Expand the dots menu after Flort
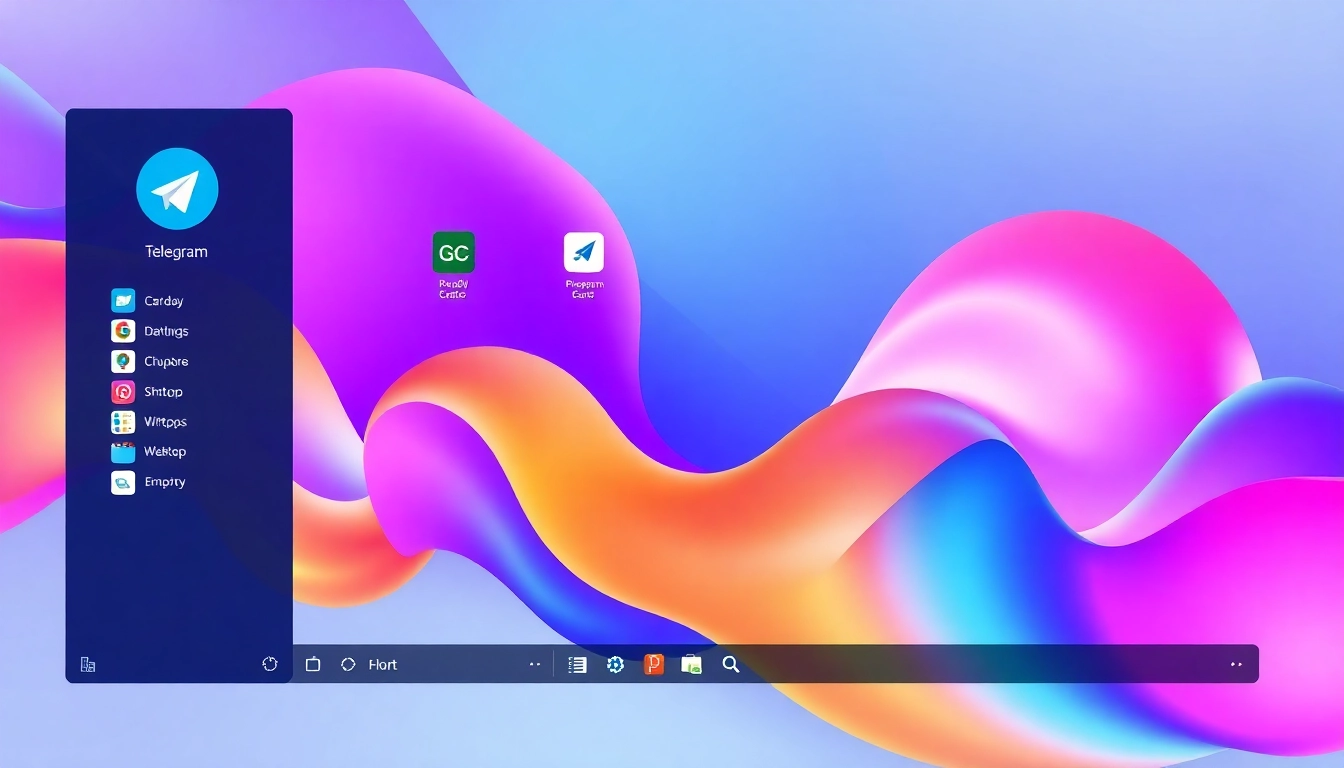Screen dimensions: 1344x768 click(x=535, y=664)
